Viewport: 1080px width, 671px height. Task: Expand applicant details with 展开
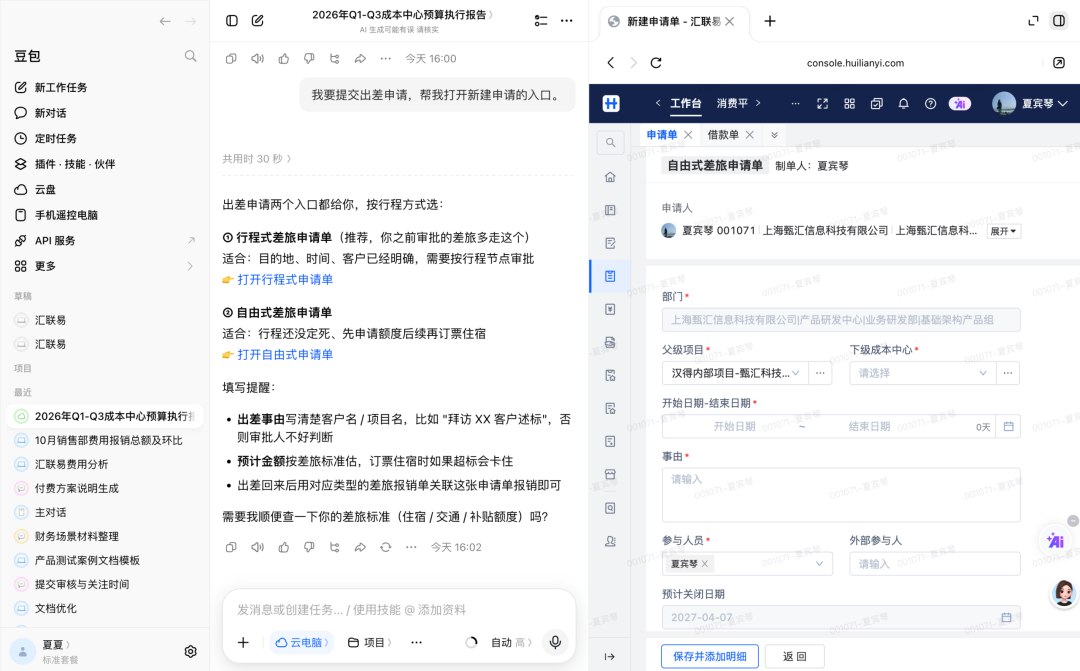(1004, 231)
